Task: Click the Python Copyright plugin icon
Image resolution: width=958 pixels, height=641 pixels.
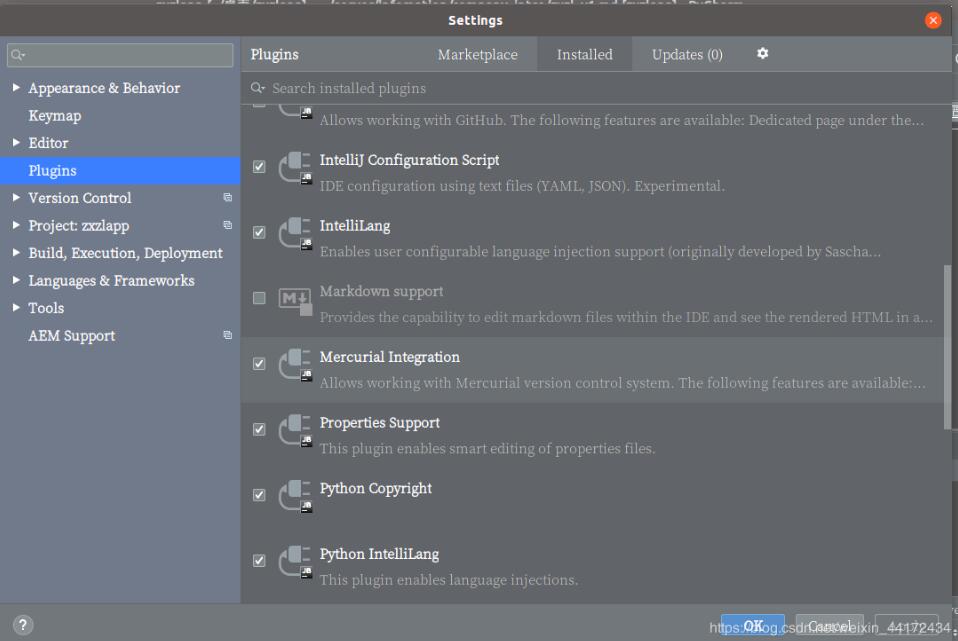Action: coord(296,496)
